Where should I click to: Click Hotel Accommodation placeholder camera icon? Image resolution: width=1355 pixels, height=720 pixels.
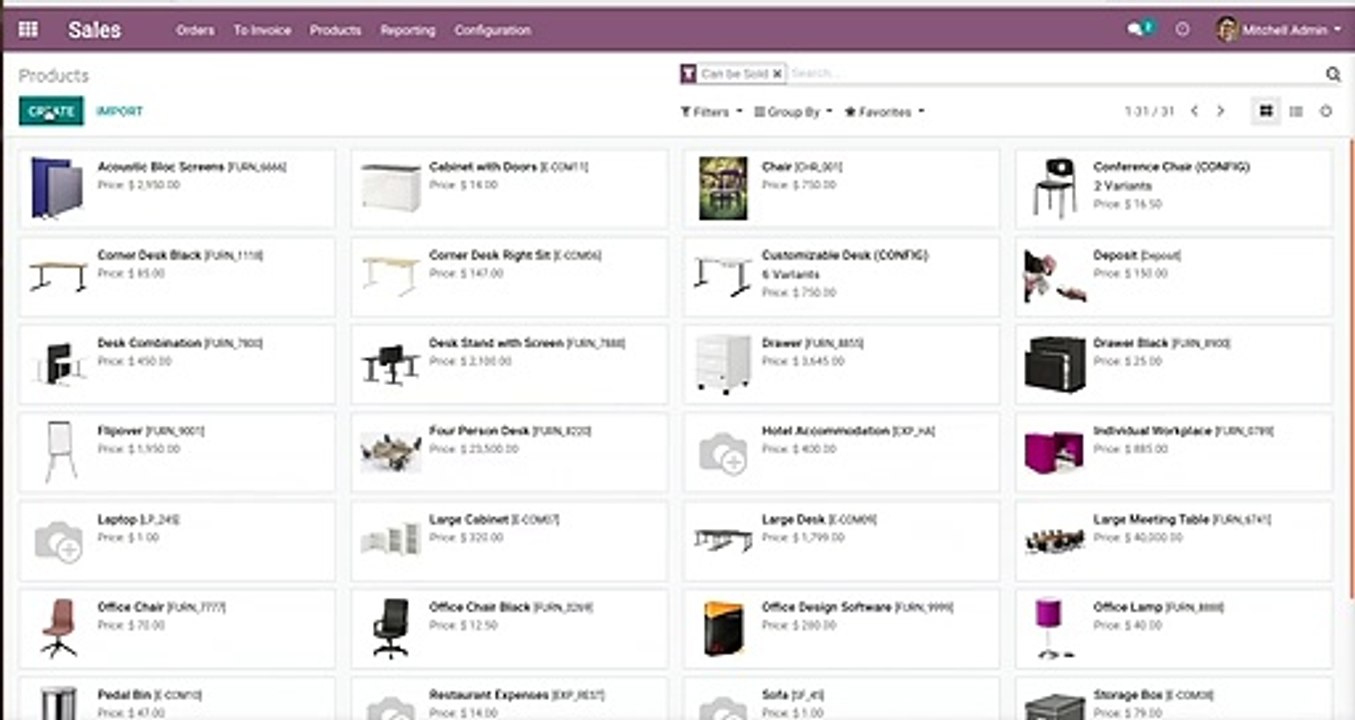point(723,454)
